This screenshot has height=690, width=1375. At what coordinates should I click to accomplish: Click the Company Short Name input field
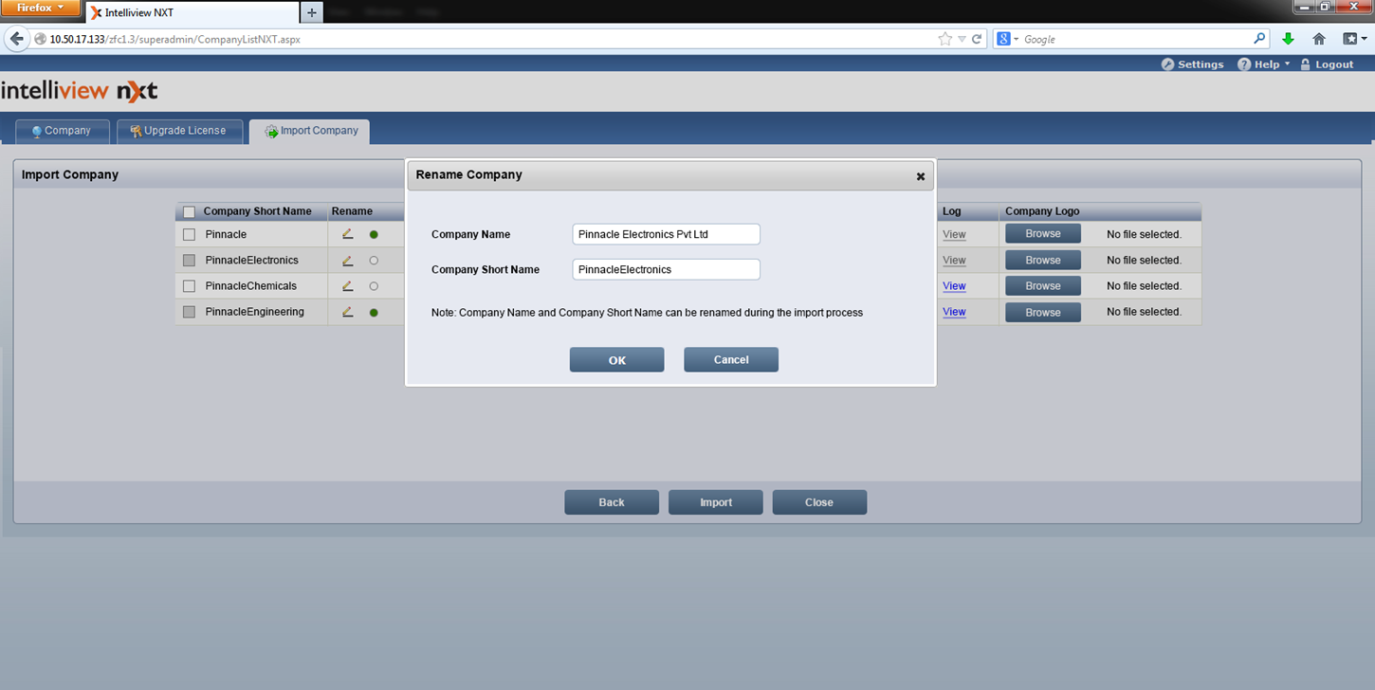pos(666,270)
